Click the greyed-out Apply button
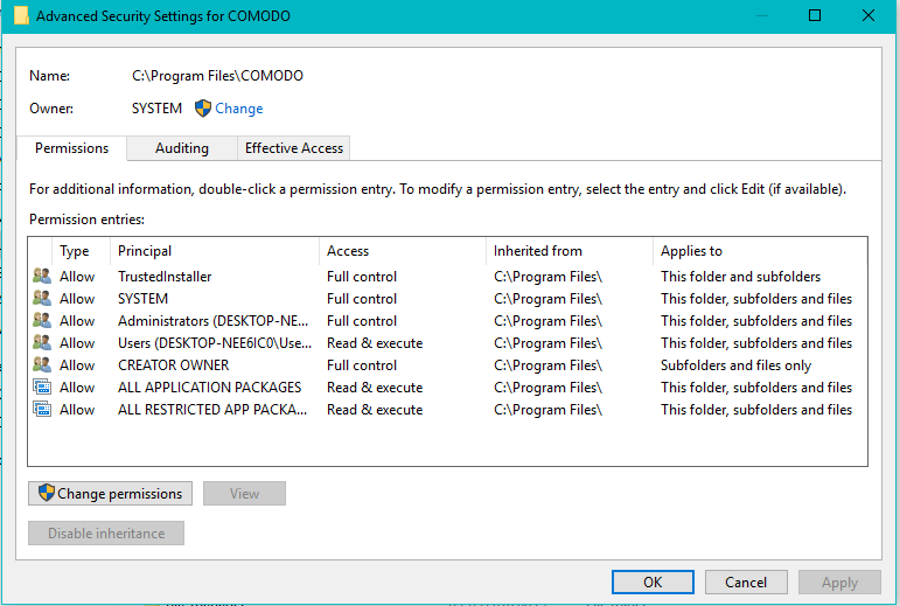 pos(839,582)
